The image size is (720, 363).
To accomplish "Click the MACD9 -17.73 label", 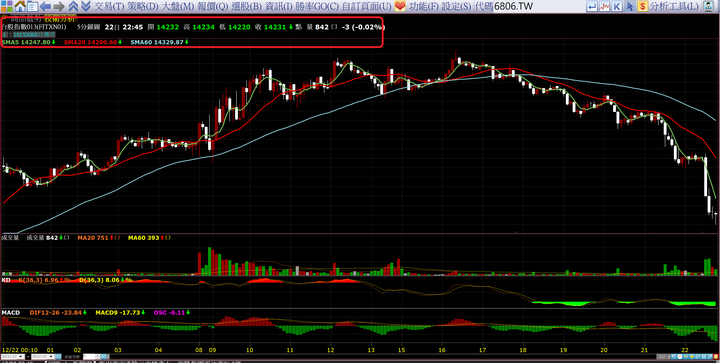I will coord(118,313).
